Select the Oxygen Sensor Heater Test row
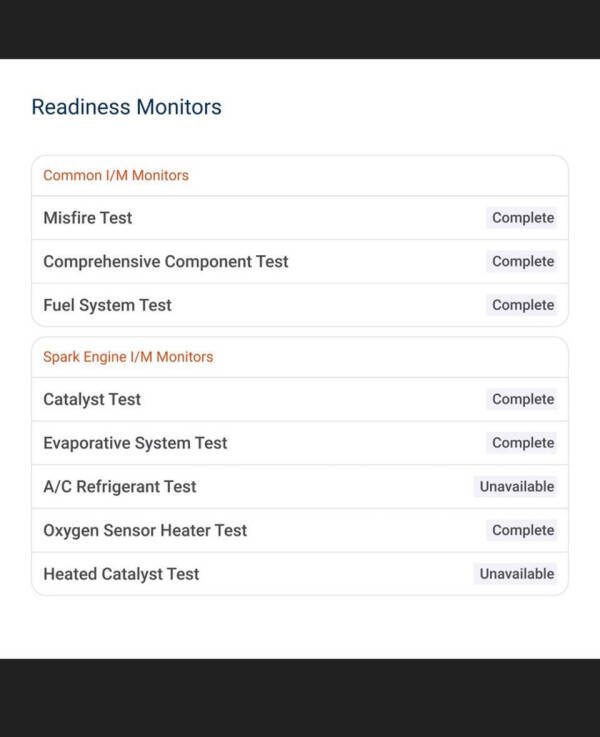600x737 pixels. pos(300,530)
